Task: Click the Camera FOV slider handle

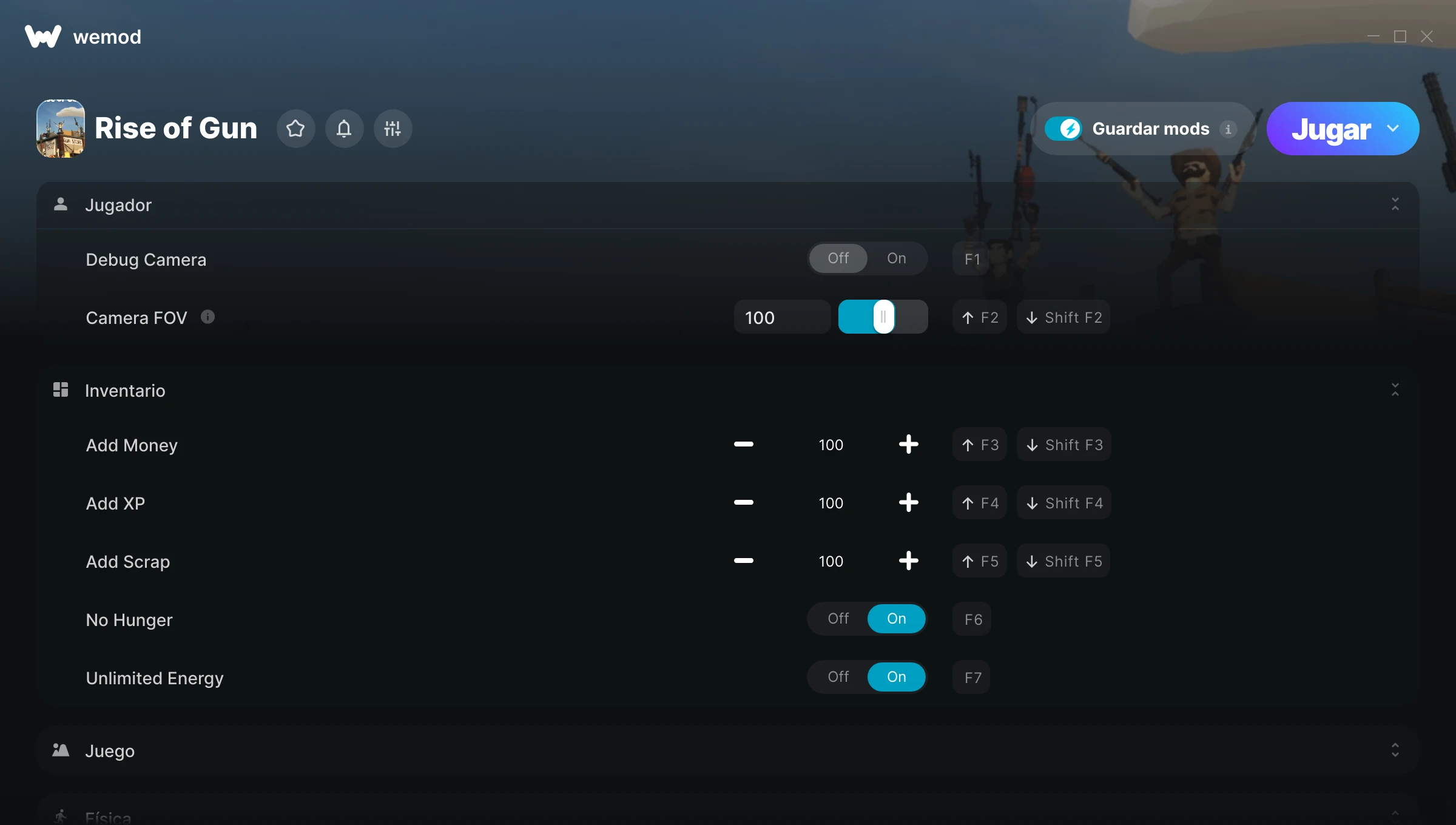Action: pyautogui.click(x=883, y=317)
